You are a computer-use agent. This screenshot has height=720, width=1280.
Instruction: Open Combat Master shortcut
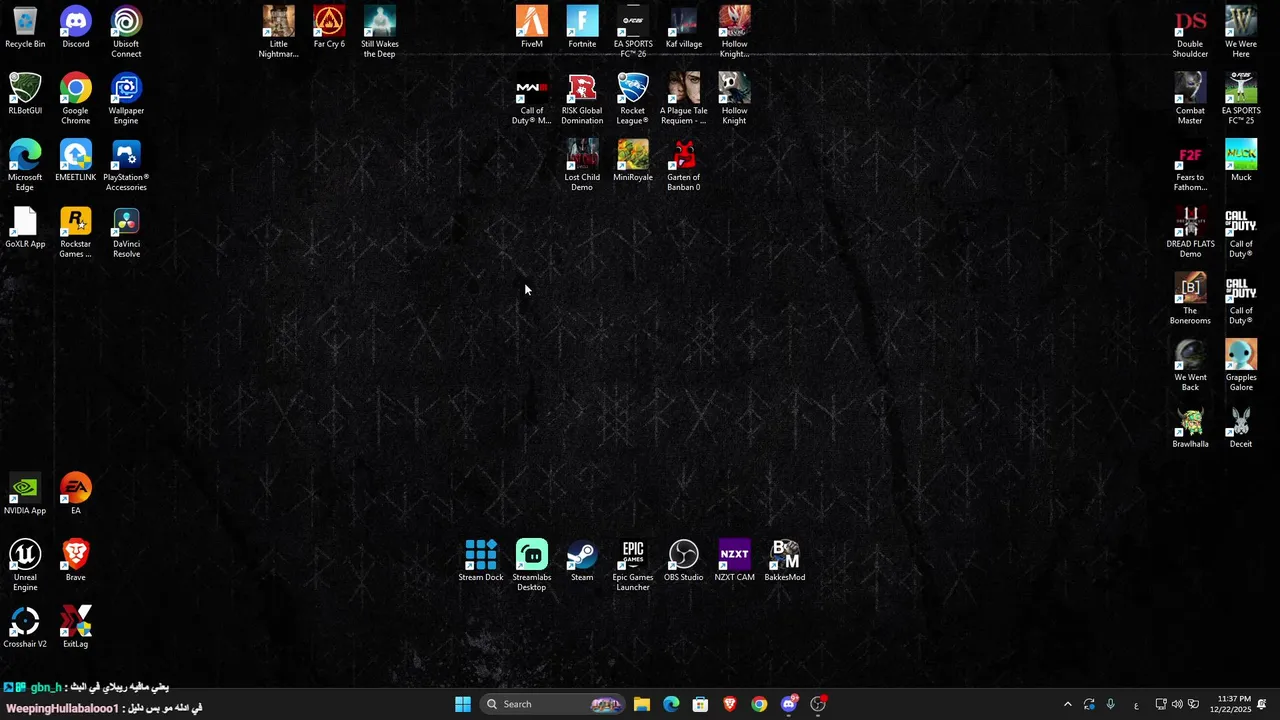coord(1190,99)
